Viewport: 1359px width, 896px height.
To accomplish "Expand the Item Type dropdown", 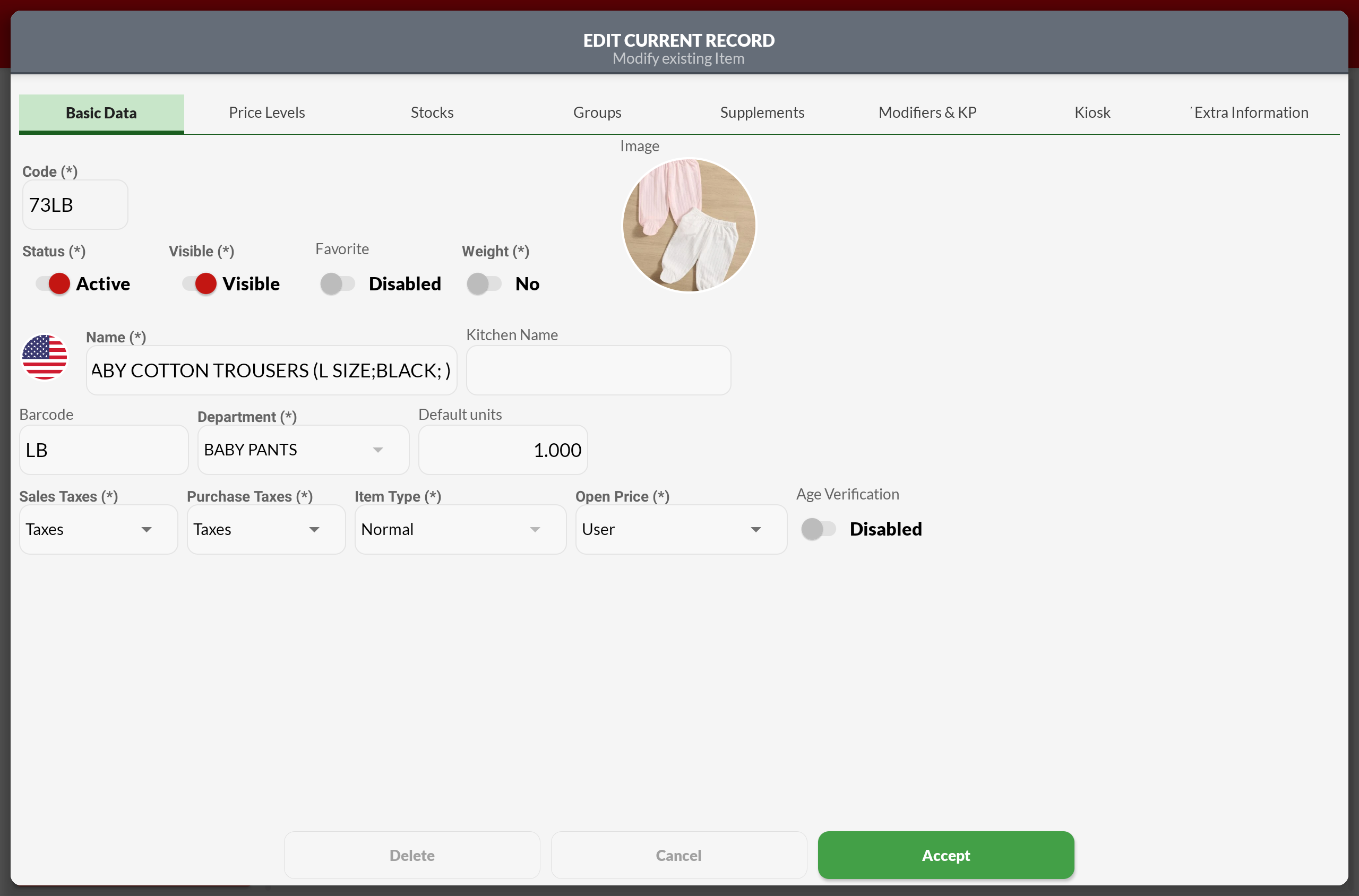I will click(x=460, y=529).
